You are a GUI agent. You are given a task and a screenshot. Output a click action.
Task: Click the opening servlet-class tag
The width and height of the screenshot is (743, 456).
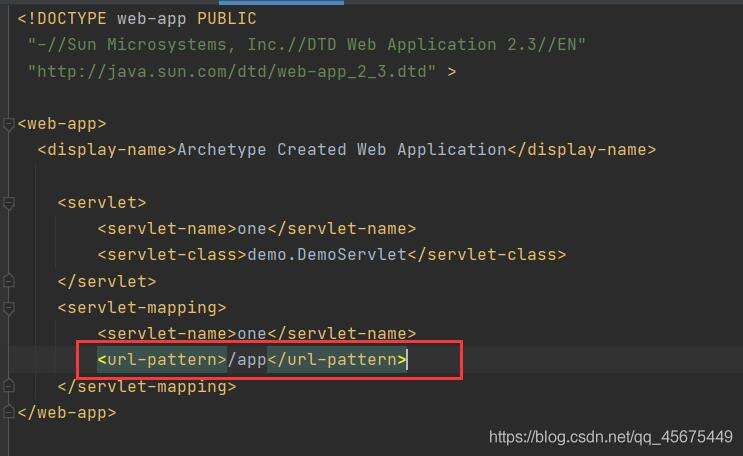[x=171, y=255]
